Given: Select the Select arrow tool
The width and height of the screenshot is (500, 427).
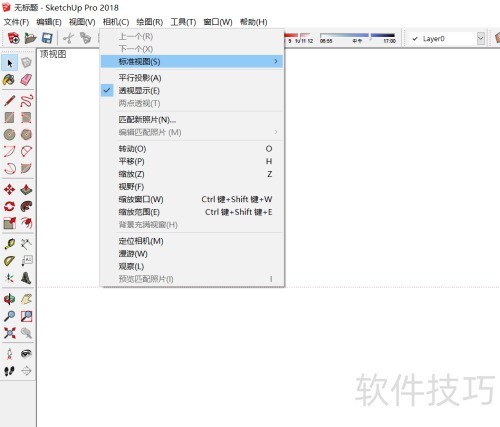Looking at the screenshot, I should [x=10, y=63].
